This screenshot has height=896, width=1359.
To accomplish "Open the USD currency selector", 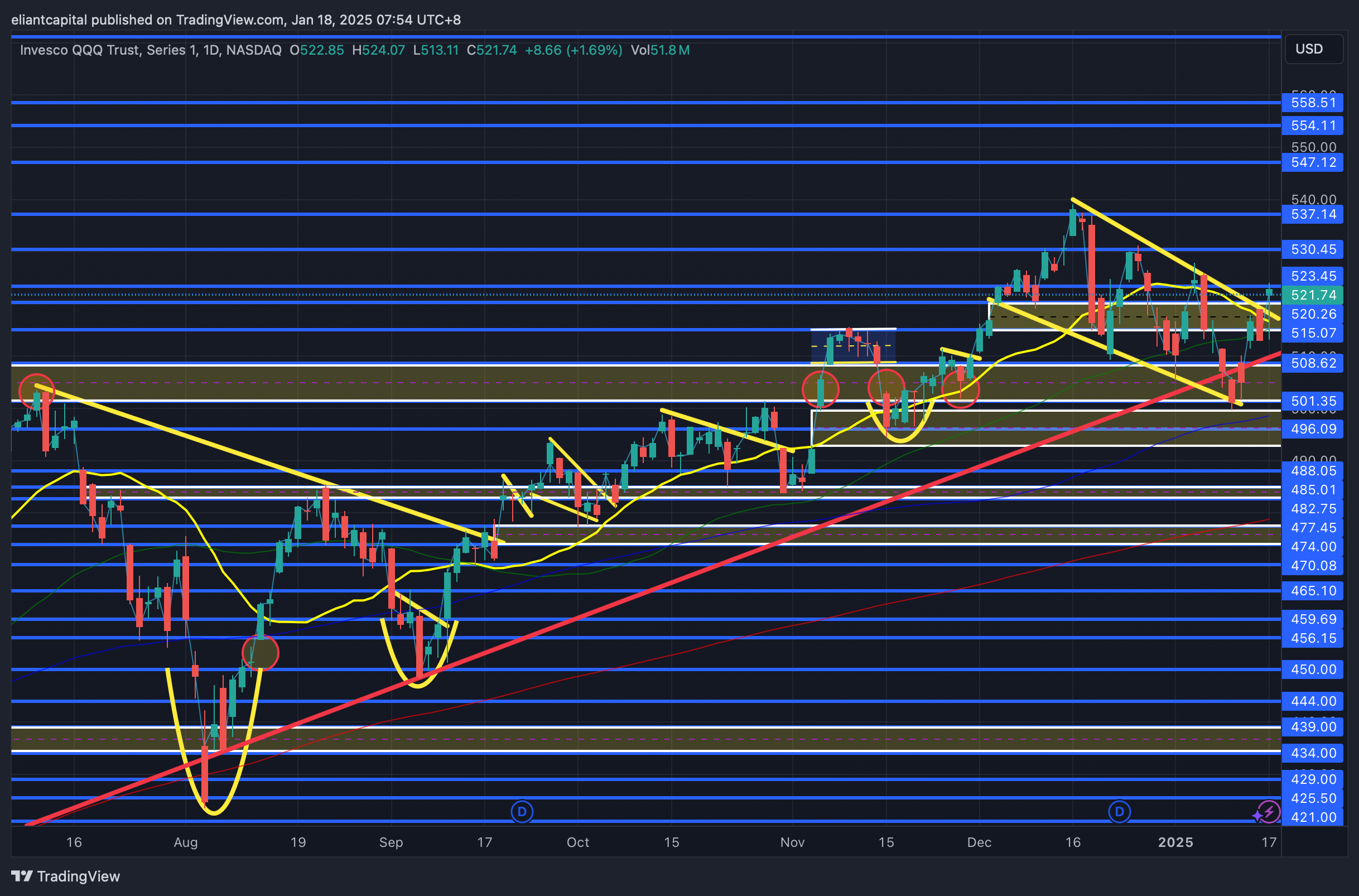I will pos(1313,49).
